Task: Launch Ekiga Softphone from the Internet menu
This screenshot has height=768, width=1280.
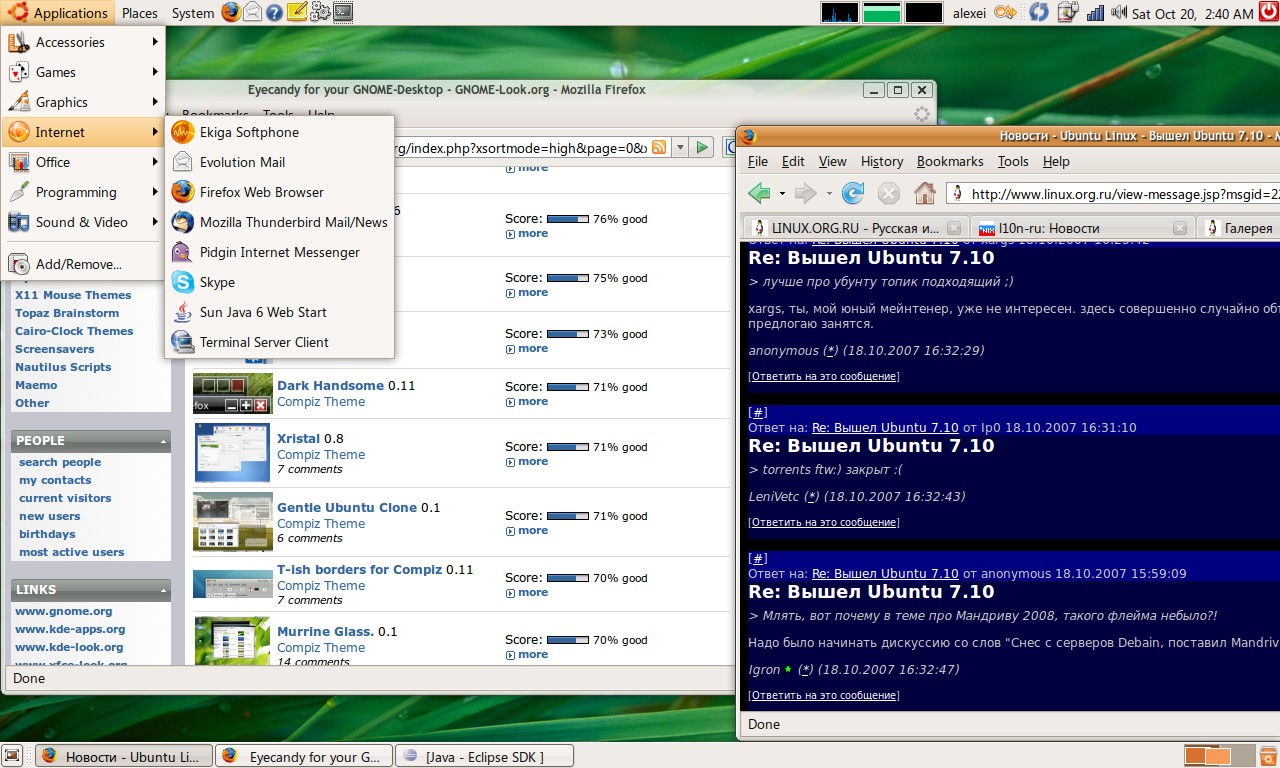Action: (280, 132)
